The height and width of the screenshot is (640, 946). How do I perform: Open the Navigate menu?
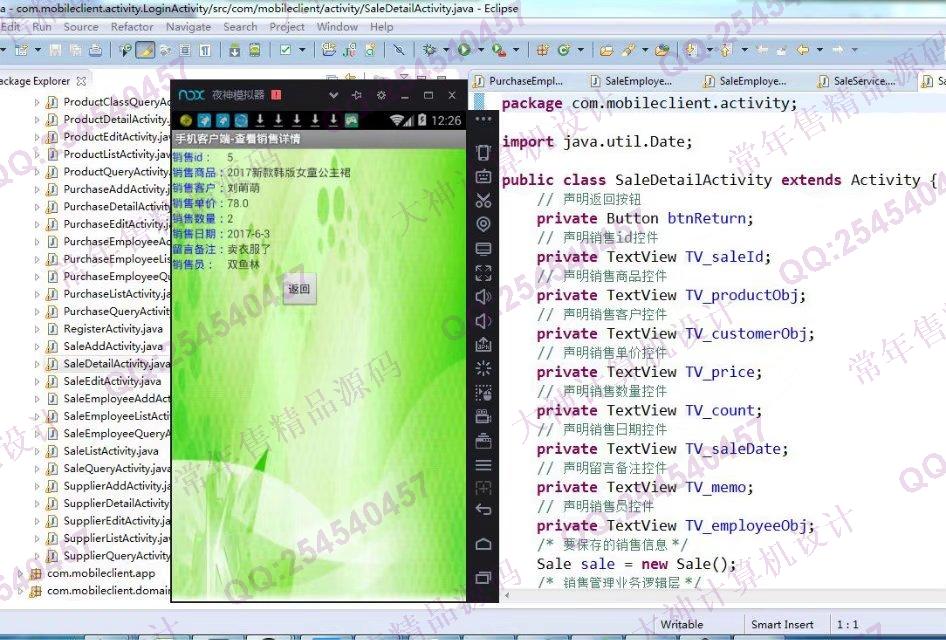pos(188,27)
